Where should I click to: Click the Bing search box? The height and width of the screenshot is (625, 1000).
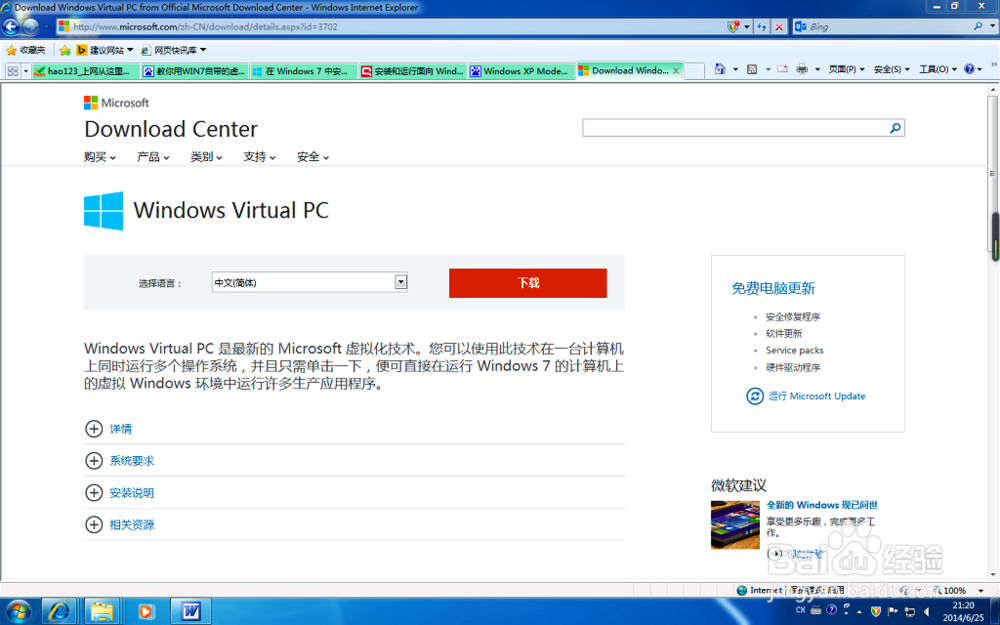coord(888,26)
